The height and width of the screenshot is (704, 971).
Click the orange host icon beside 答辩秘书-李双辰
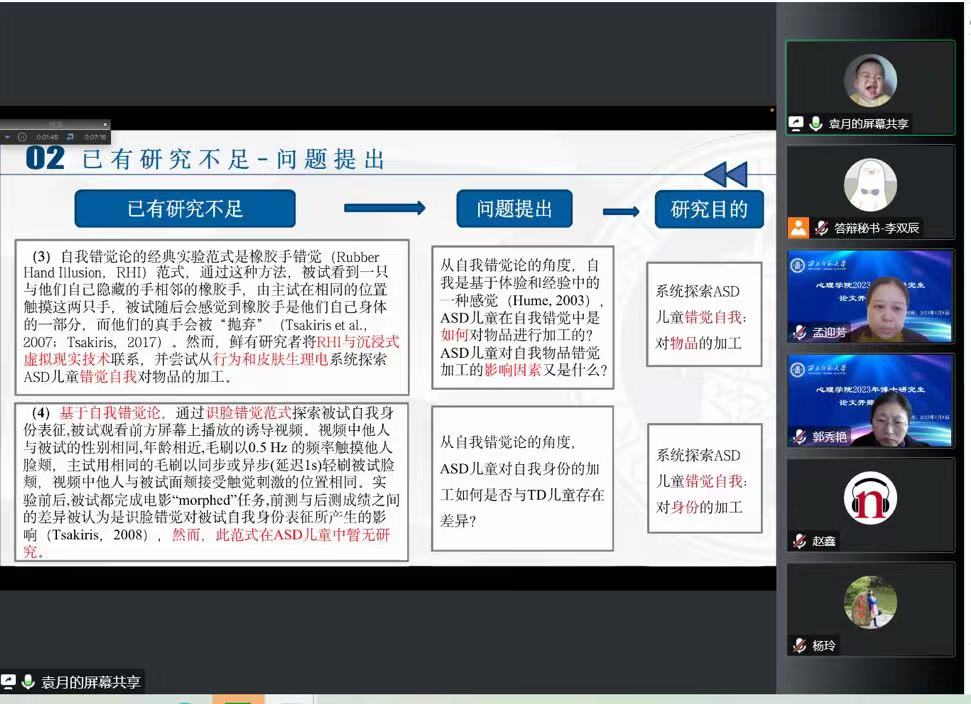(x=798, y=228)
